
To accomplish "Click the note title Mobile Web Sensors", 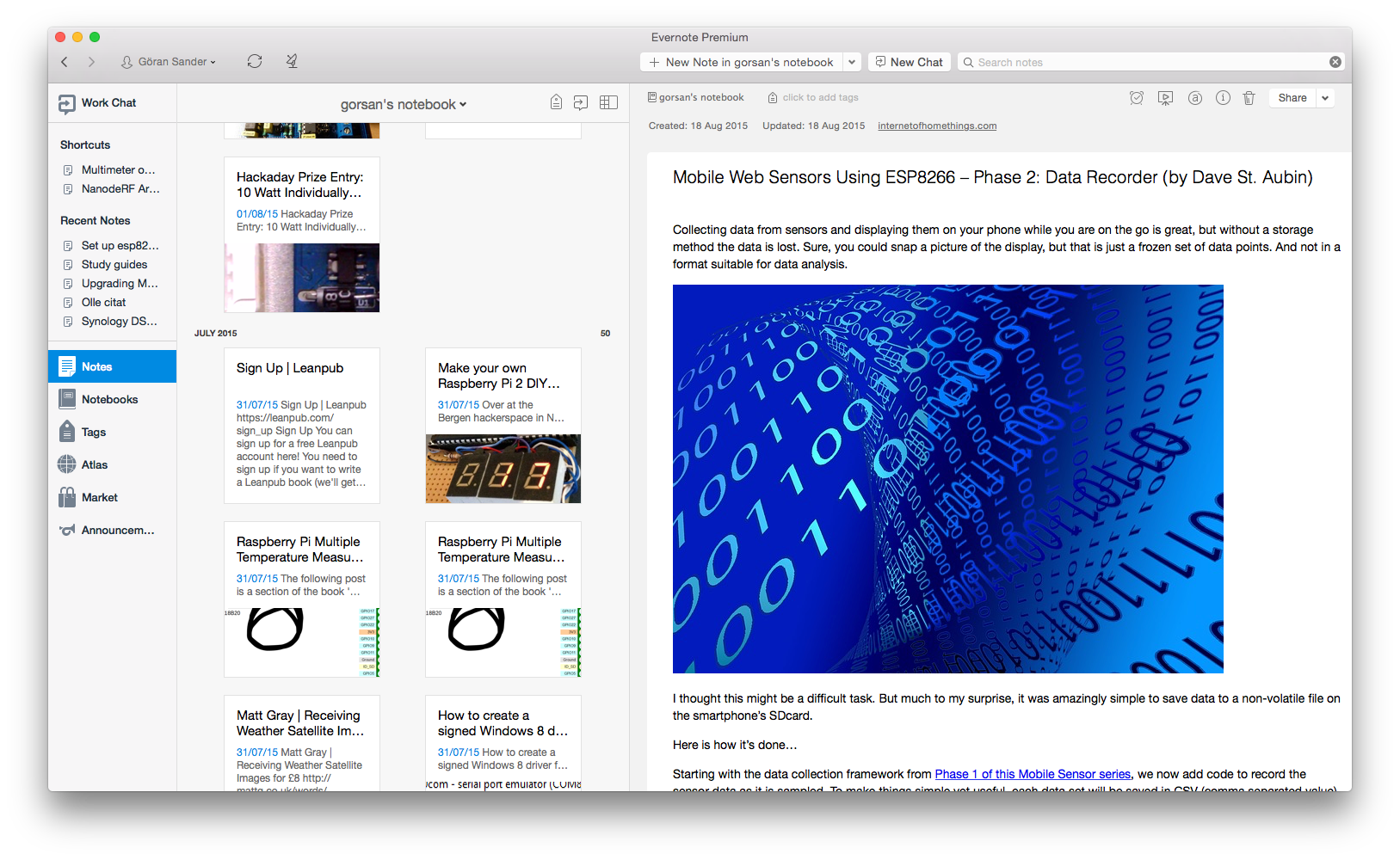I will [992, 177].
